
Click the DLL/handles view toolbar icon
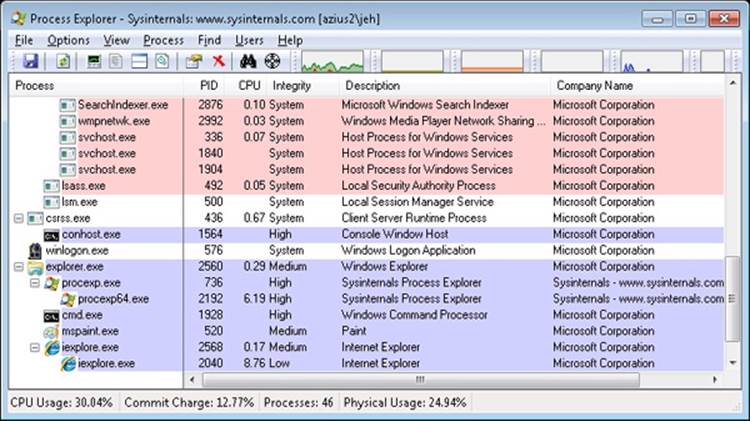coord(162,61)
